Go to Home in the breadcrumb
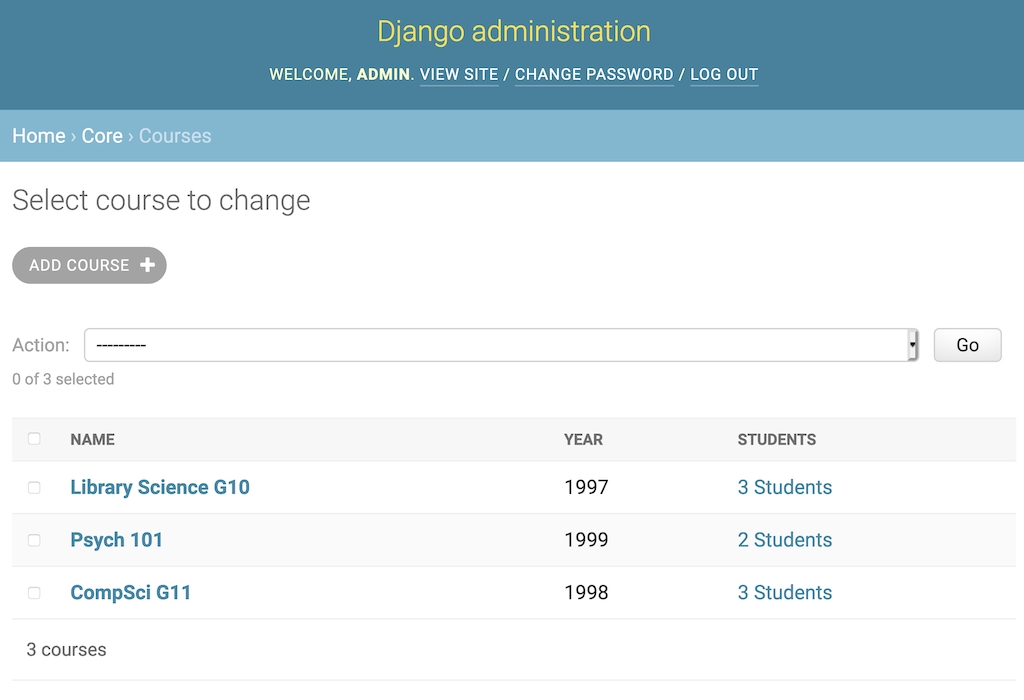Screen dimensions: 1024x700 39,136
